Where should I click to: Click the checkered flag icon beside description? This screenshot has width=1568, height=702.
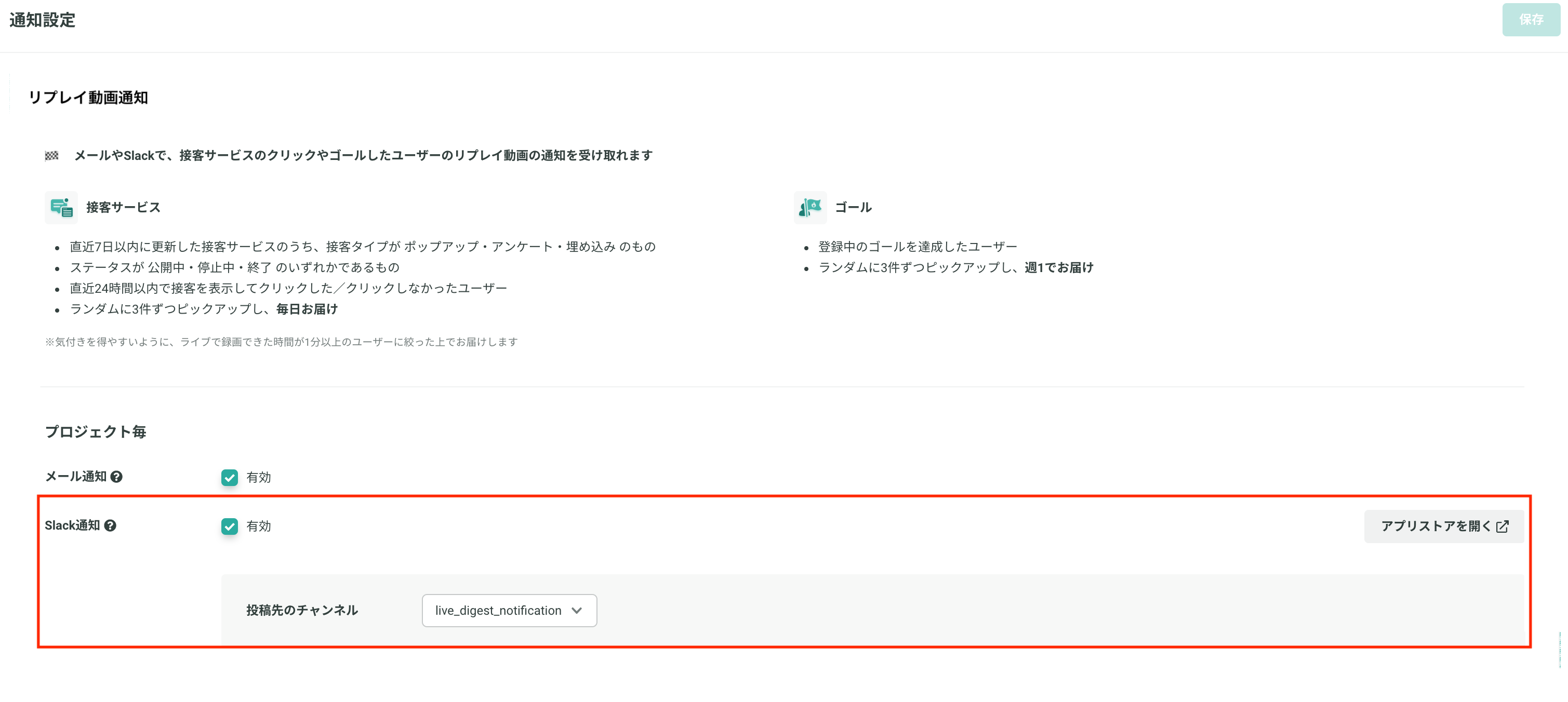click(x=52, y=156)
